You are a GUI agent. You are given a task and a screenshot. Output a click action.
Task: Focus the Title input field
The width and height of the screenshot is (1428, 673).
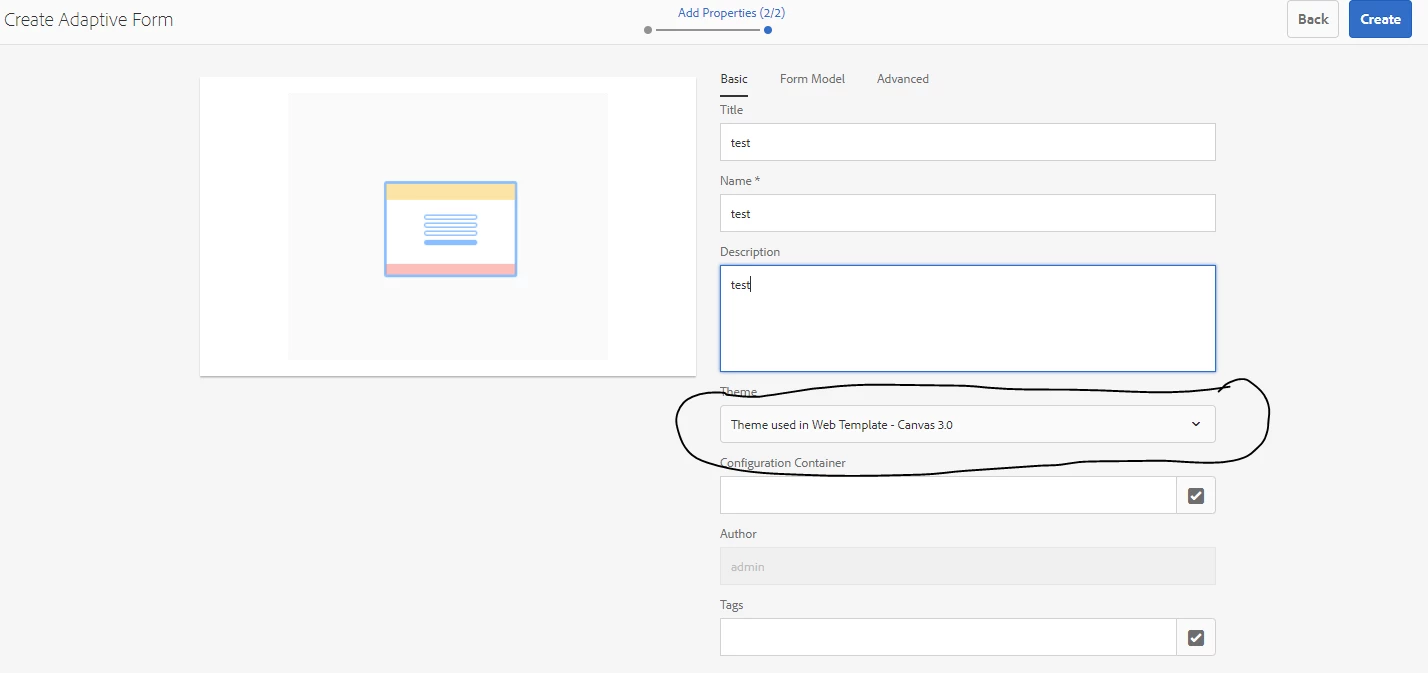[968, 142]
